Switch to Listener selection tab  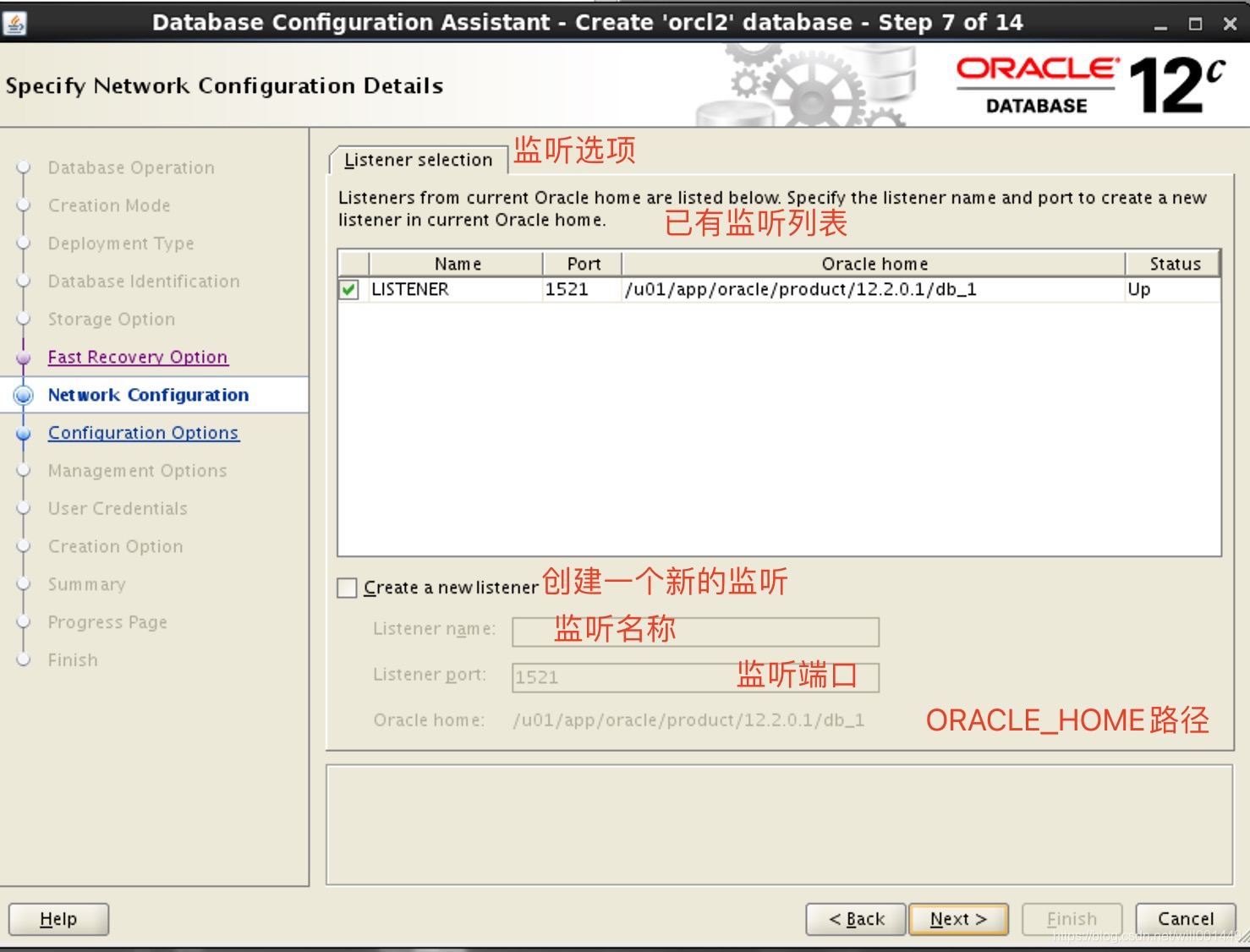(x=418, y=160)
